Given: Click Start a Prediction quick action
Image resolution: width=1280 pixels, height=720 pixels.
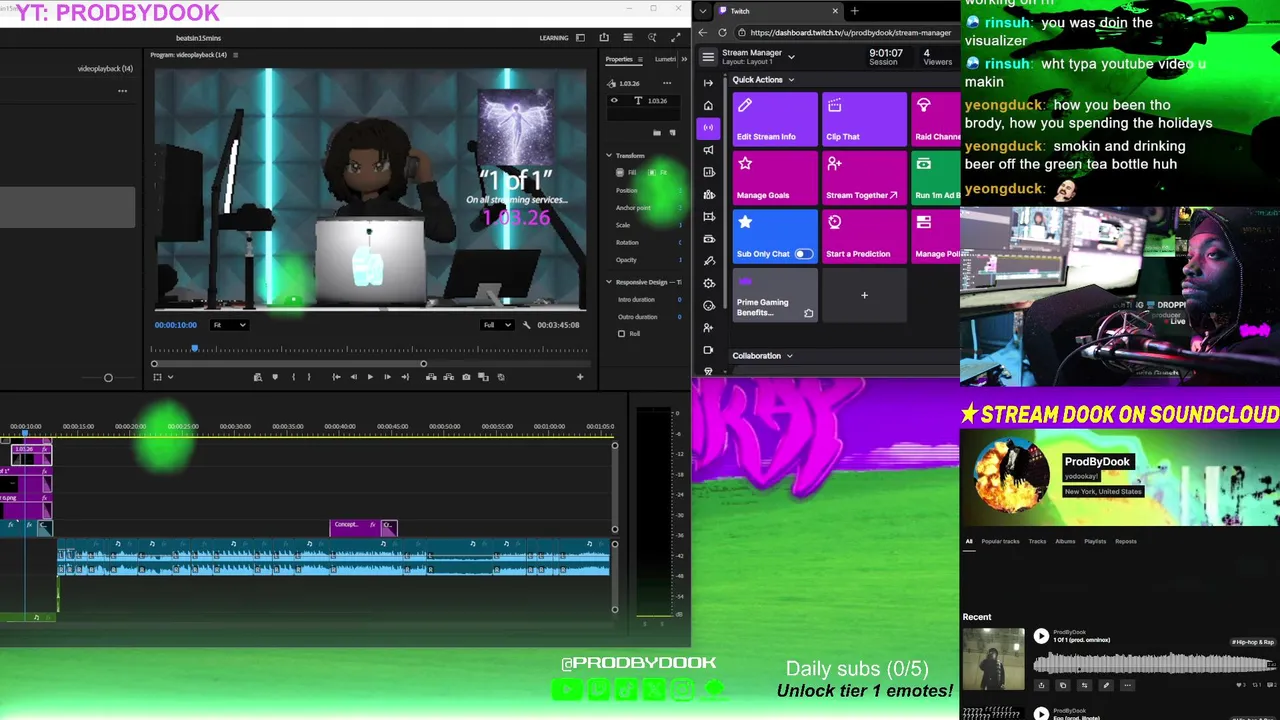Looking at the screenshot, I should 864,236.
